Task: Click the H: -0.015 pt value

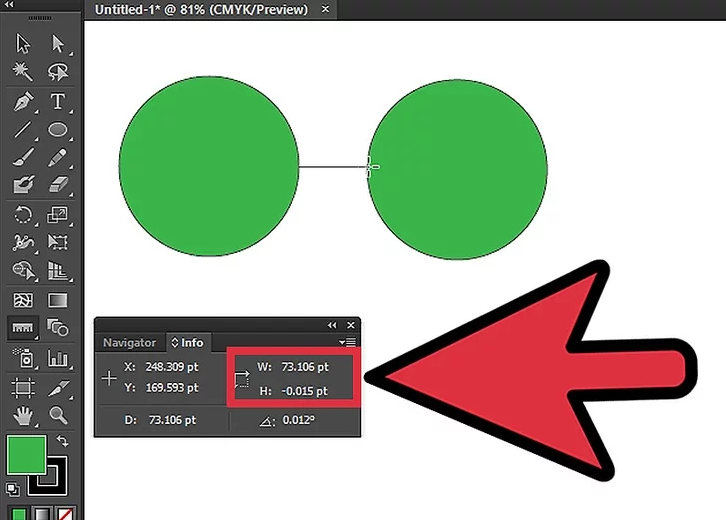Action: [305, 391]
